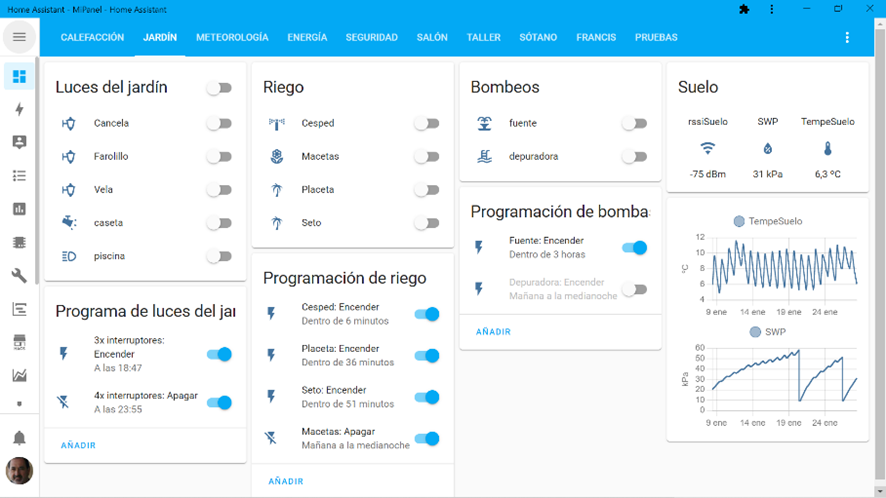The image size is (886, 498).
Task: Switch to the METEOROLOGÍA tab
Action: click(x=232, y=38)
